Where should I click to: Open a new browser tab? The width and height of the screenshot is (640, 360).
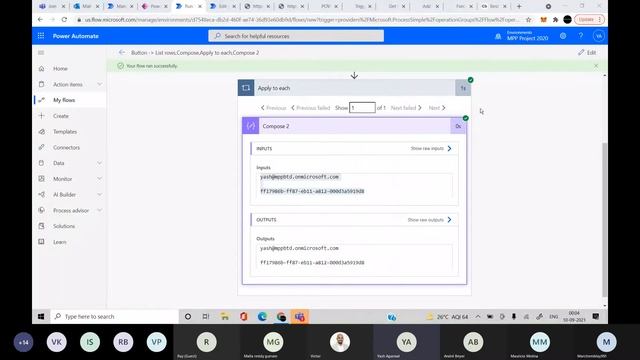pos(519,7)
